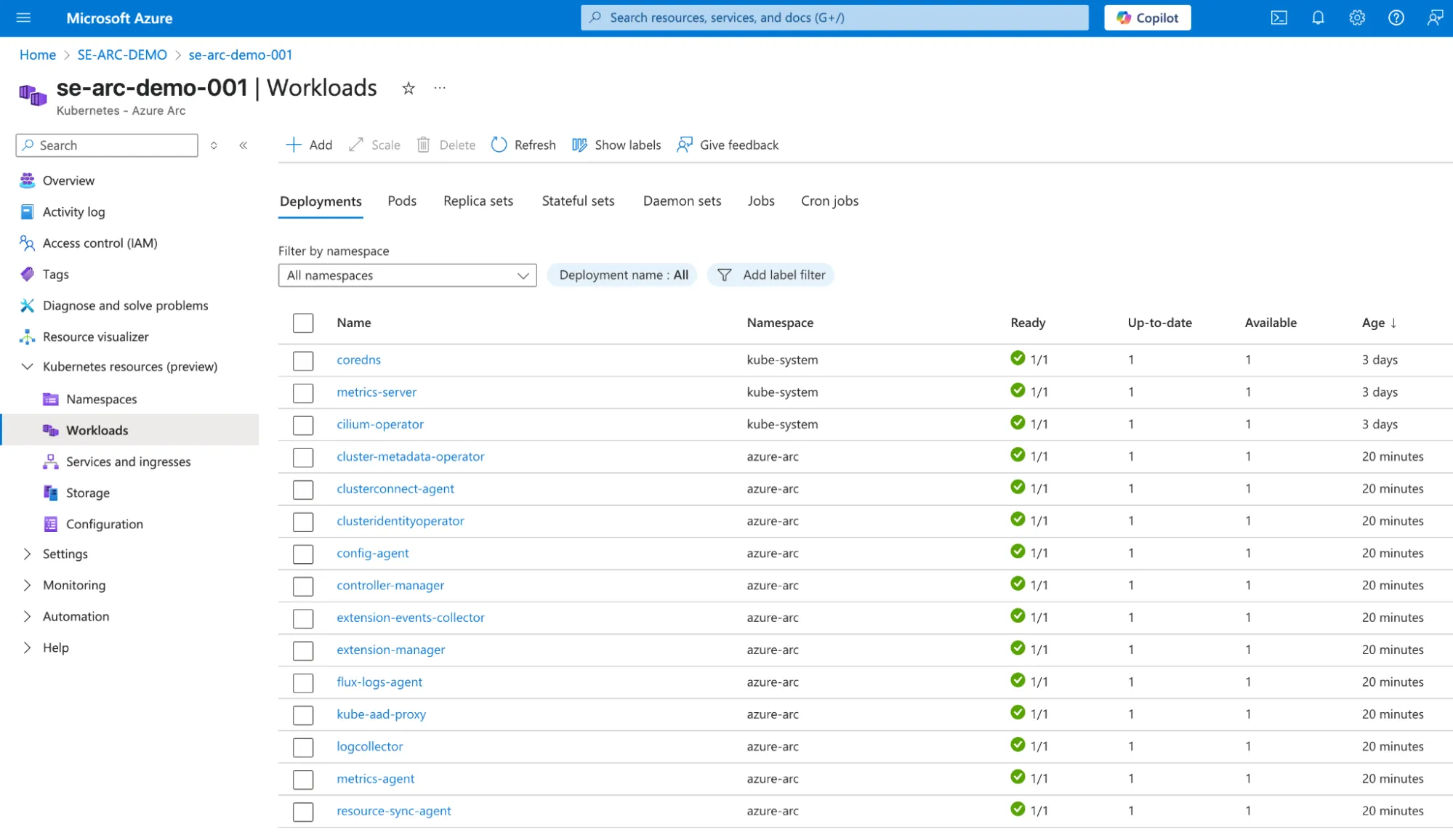Click Add label filter

point(770,275)
